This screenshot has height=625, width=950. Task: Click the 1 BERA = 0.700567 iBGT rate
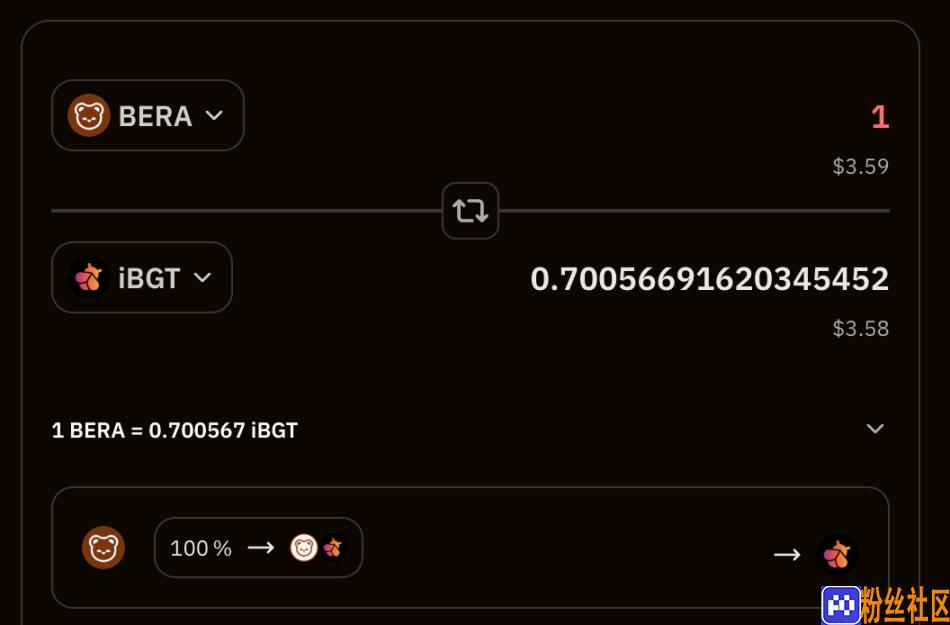174,431
